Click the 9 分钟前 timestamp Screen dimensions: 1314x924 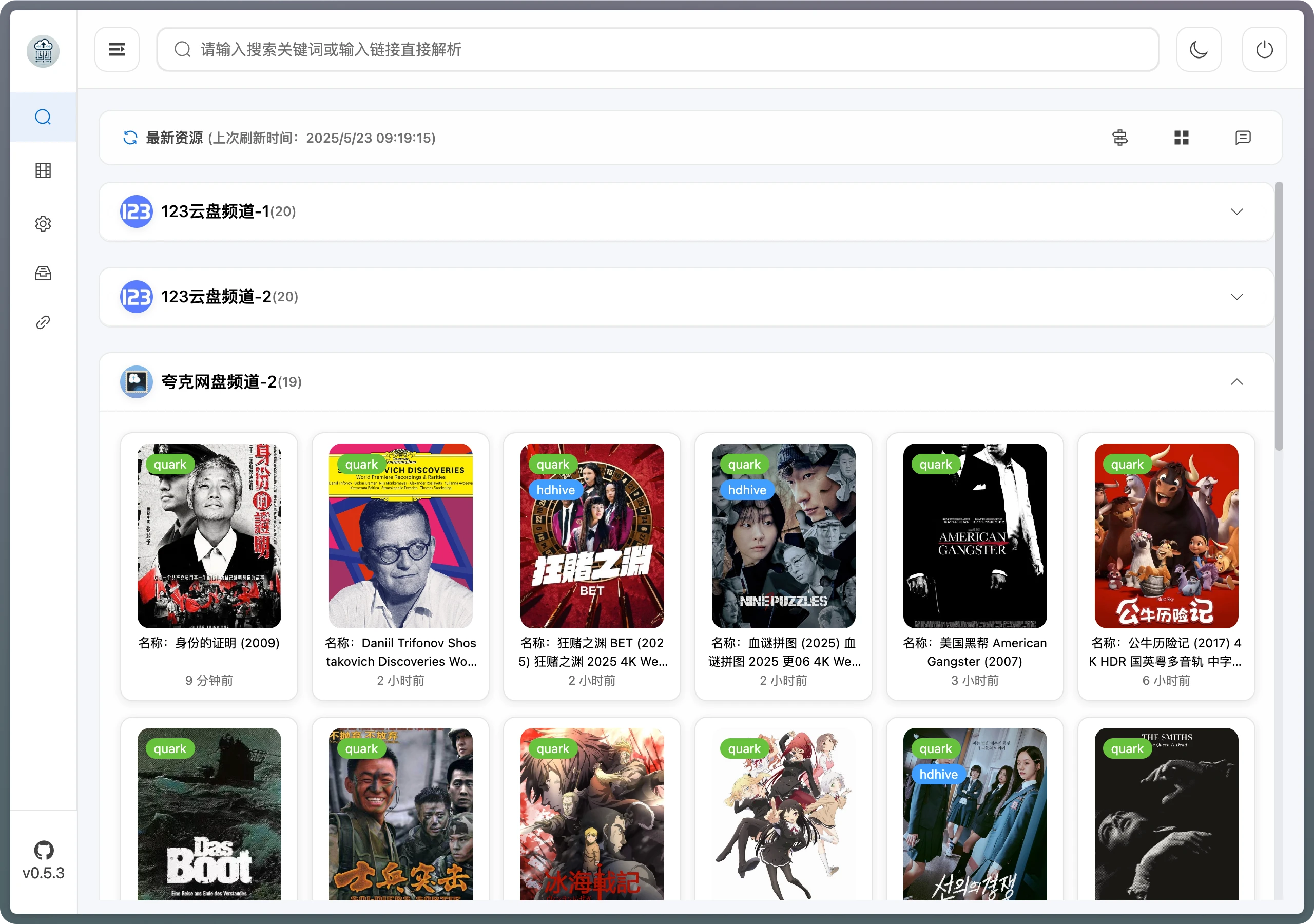[x=209, y=680]
